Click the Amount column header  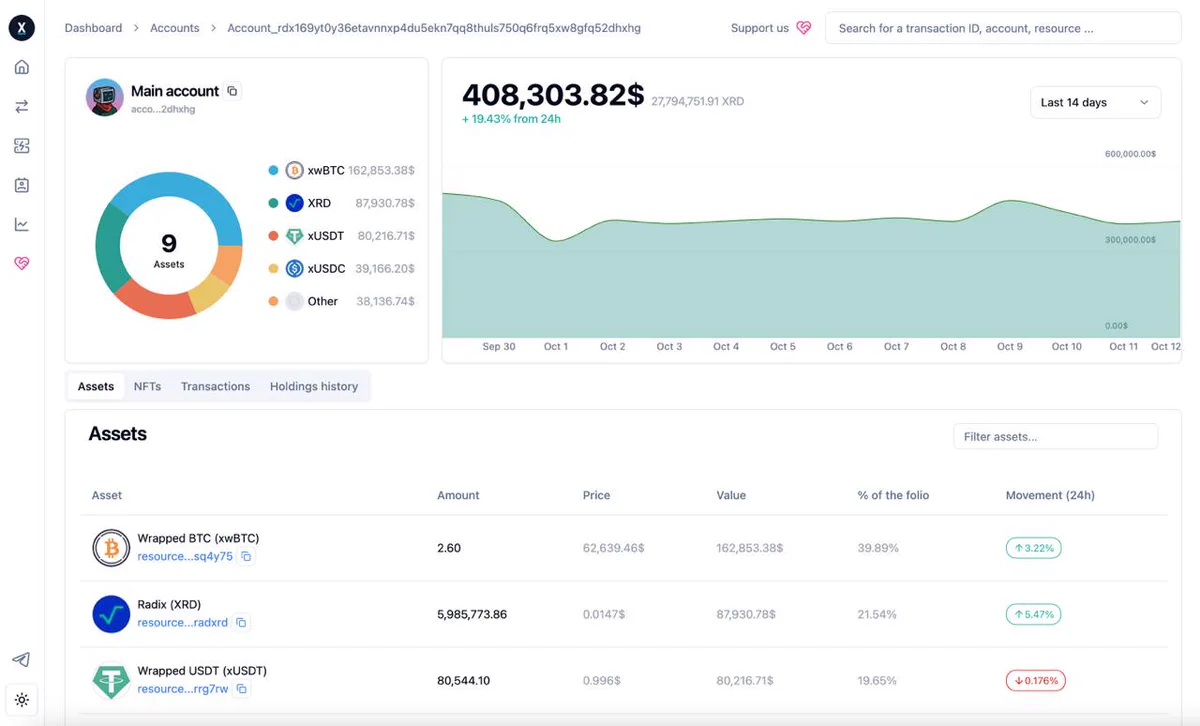pyautogui.click(x=458, y=495)
